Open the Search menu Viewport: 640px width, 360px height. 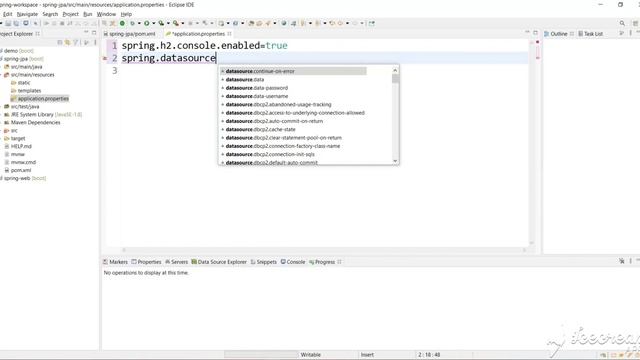(50, 14)
